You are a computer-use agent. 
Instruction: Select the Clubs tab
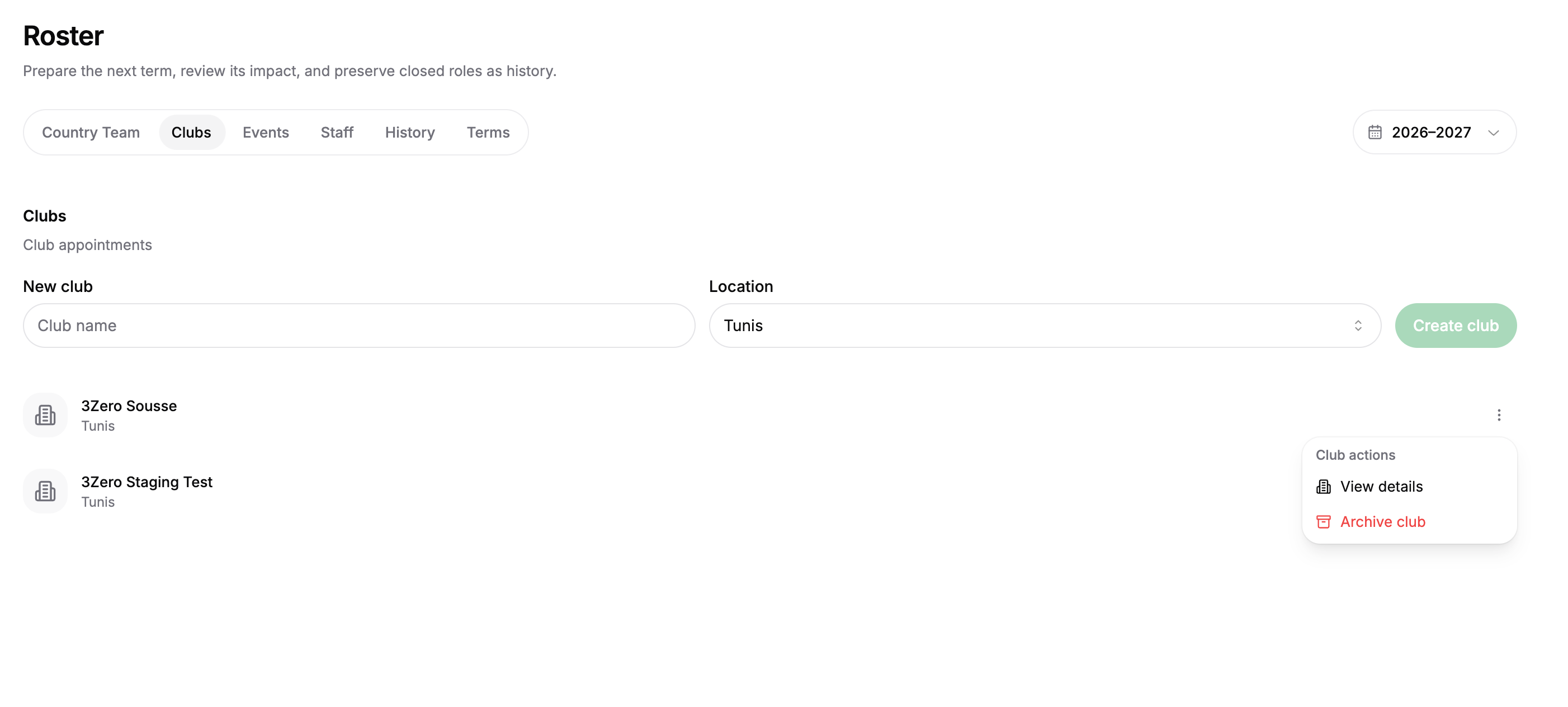tap(191, 132)
